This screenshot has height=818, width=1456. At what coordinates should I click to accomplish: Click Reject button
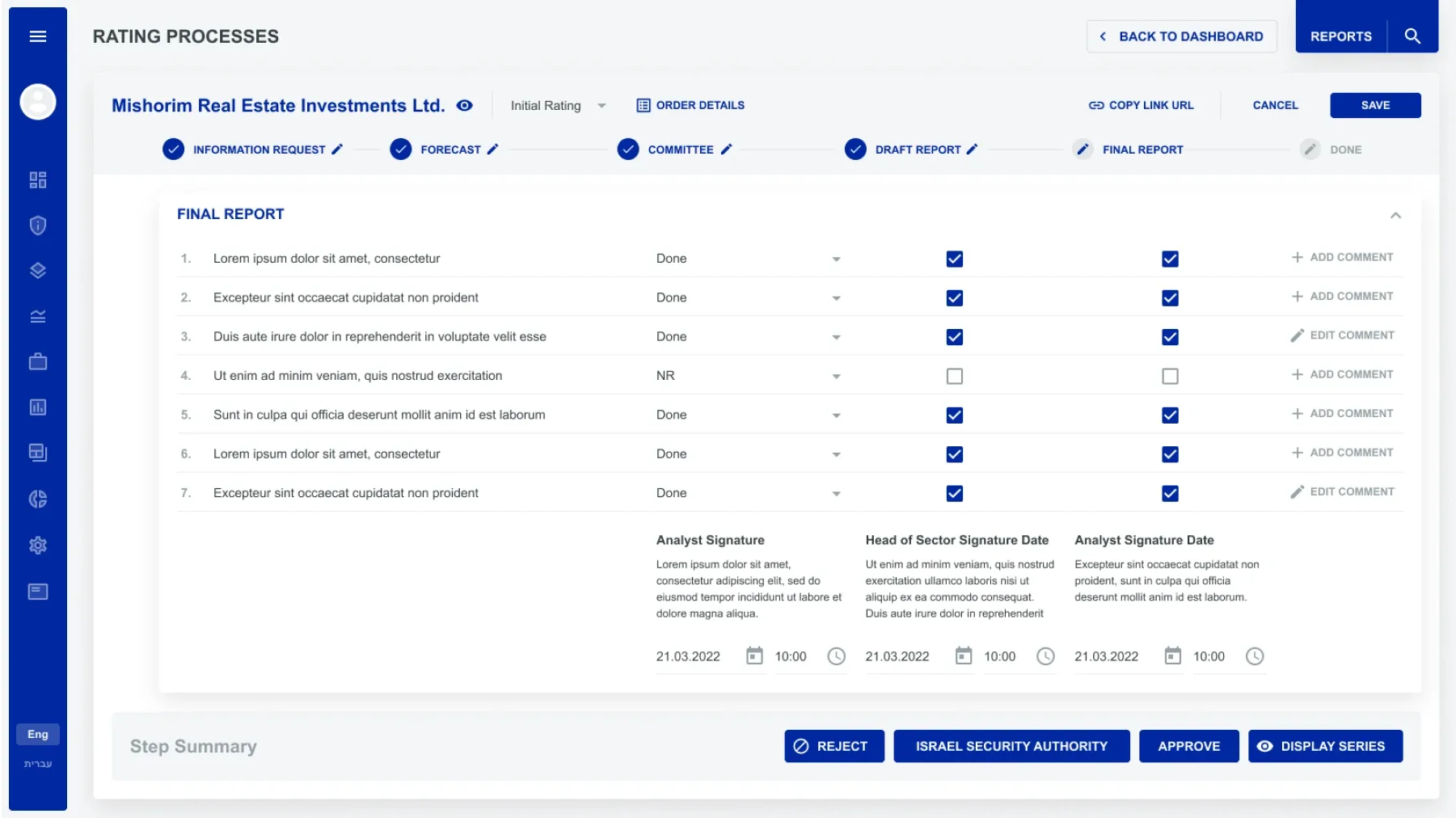coord(834,746)
